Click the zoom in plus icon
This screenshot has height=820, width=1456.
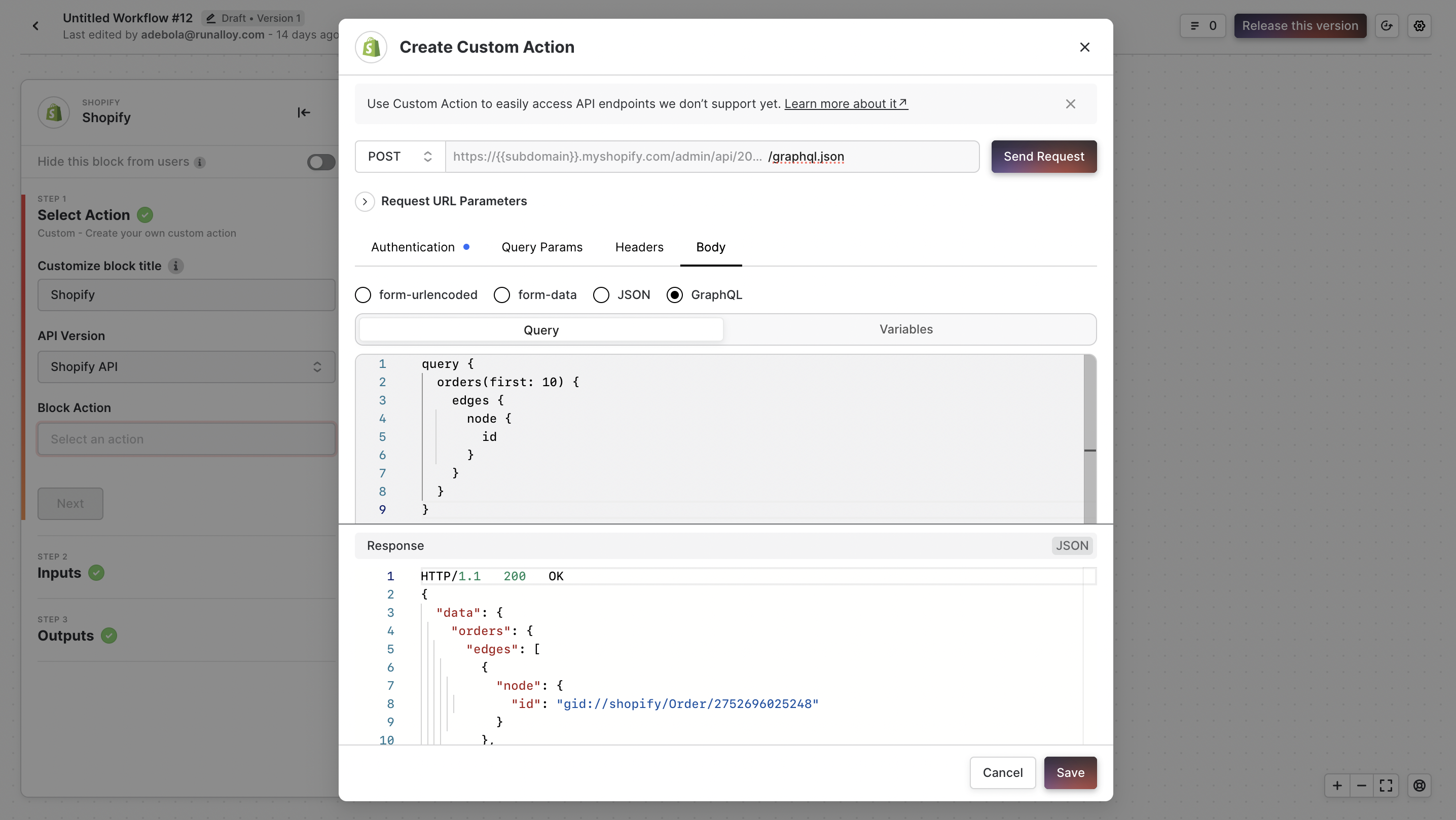coord(1337,785)
